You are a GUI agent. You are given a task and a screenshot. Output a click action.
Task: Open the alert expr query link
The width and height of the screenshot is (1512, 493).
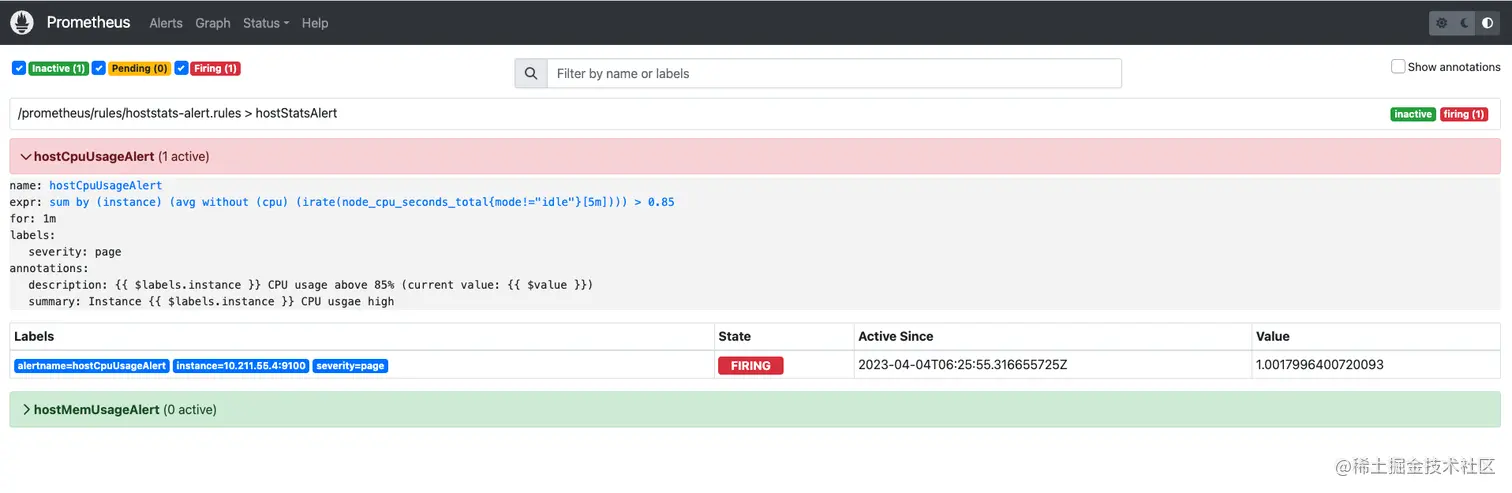(x=362, y=202)
